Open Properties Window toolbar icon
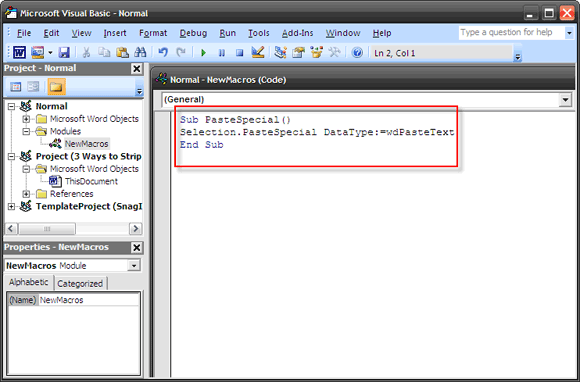 pos(298,53)
